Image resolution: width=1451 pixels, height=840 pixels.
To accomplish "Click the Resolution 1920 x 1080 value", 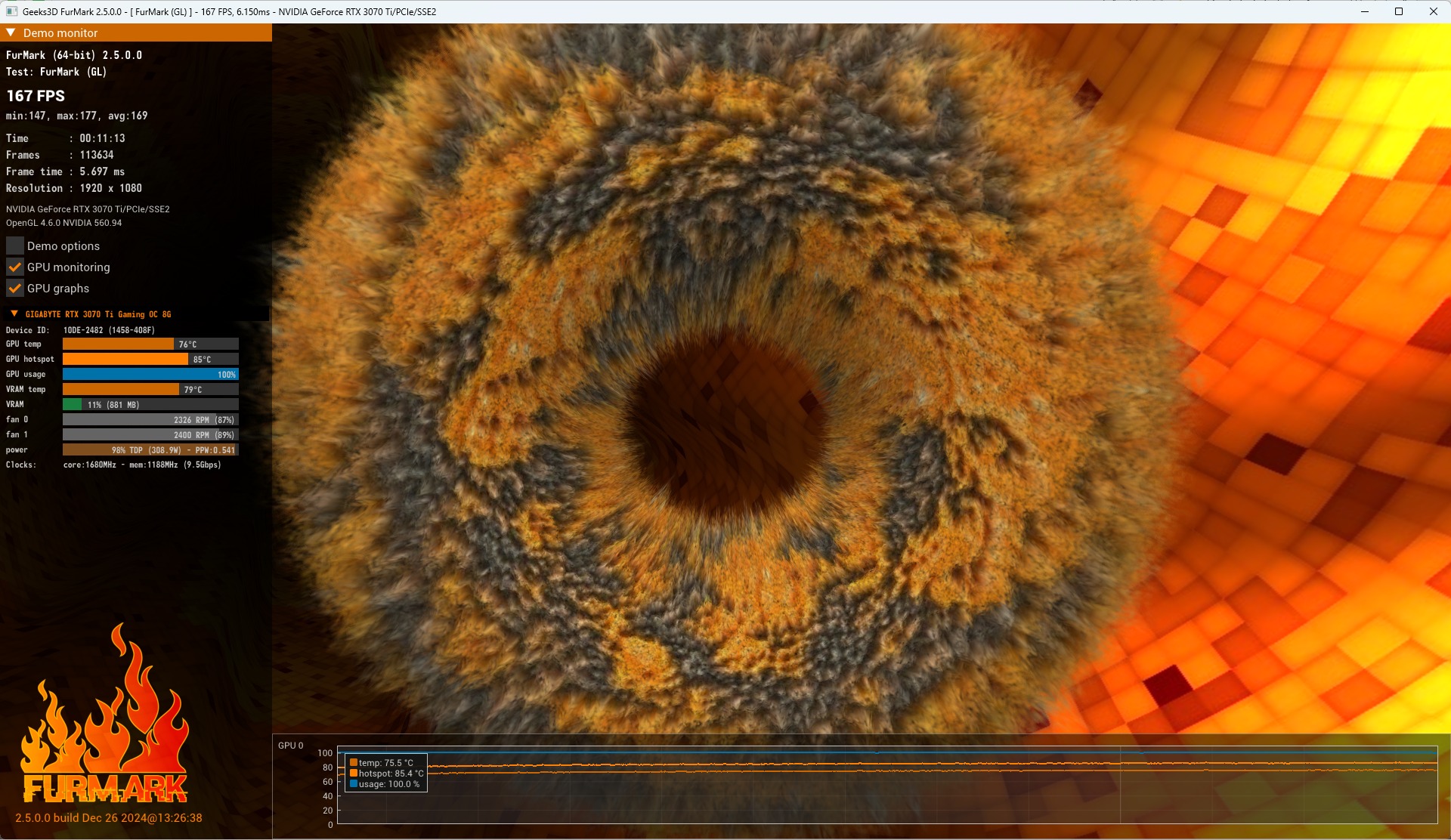I will pos(110,188).
